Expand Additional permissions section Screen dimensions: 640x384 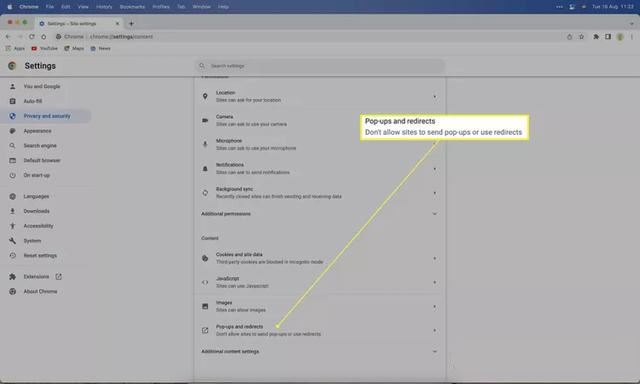click(319, 214)
